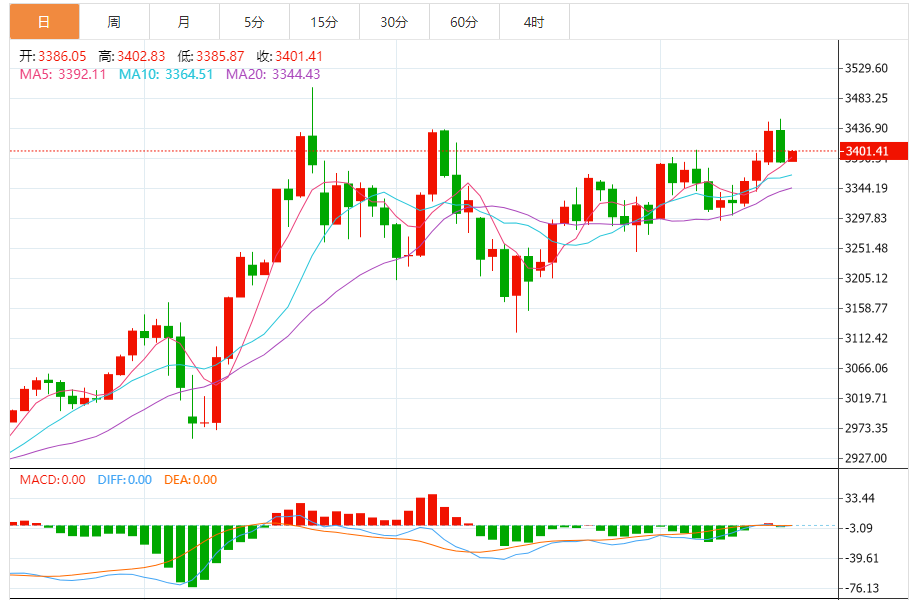Image resolution: width=915 pixels, height=600 pixels.
Task: Click the 33.44 MACD axis label
Action: [x=860, y=498]
